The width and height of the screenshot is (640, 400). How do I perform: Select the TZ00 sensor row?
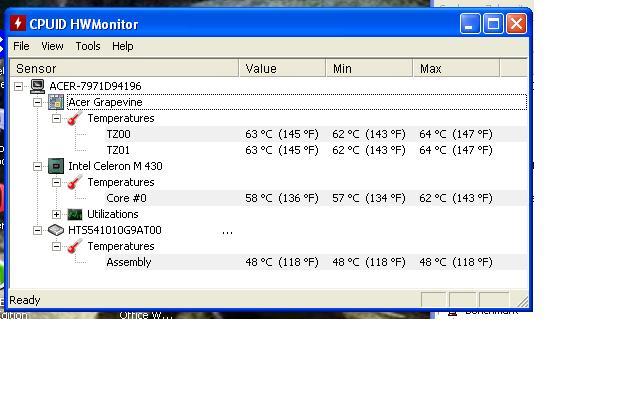pos(315,134)
